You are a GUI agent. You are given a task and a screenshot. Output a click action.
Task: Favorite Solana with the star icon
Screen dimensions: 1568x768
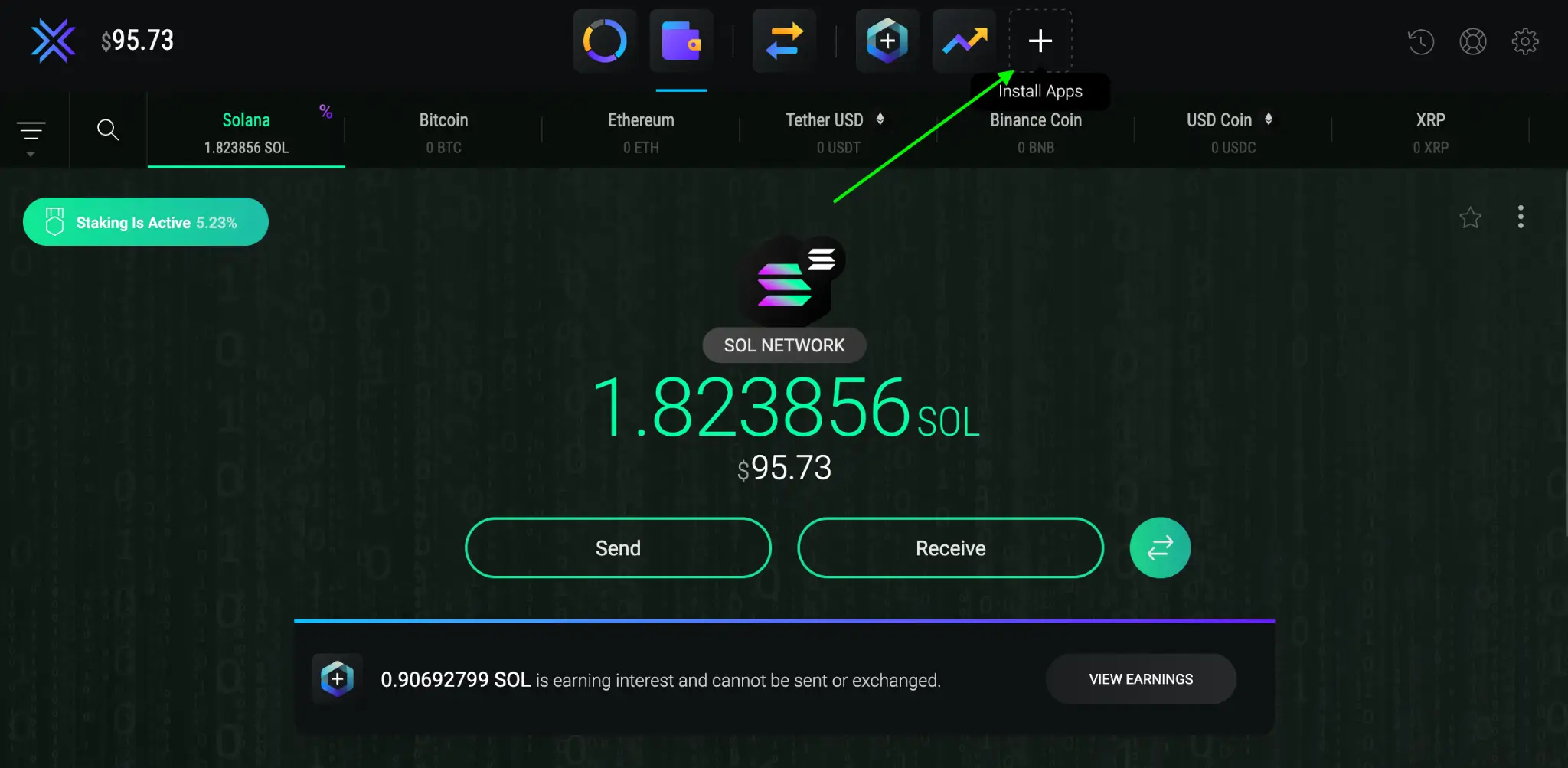pos(1470,218)
